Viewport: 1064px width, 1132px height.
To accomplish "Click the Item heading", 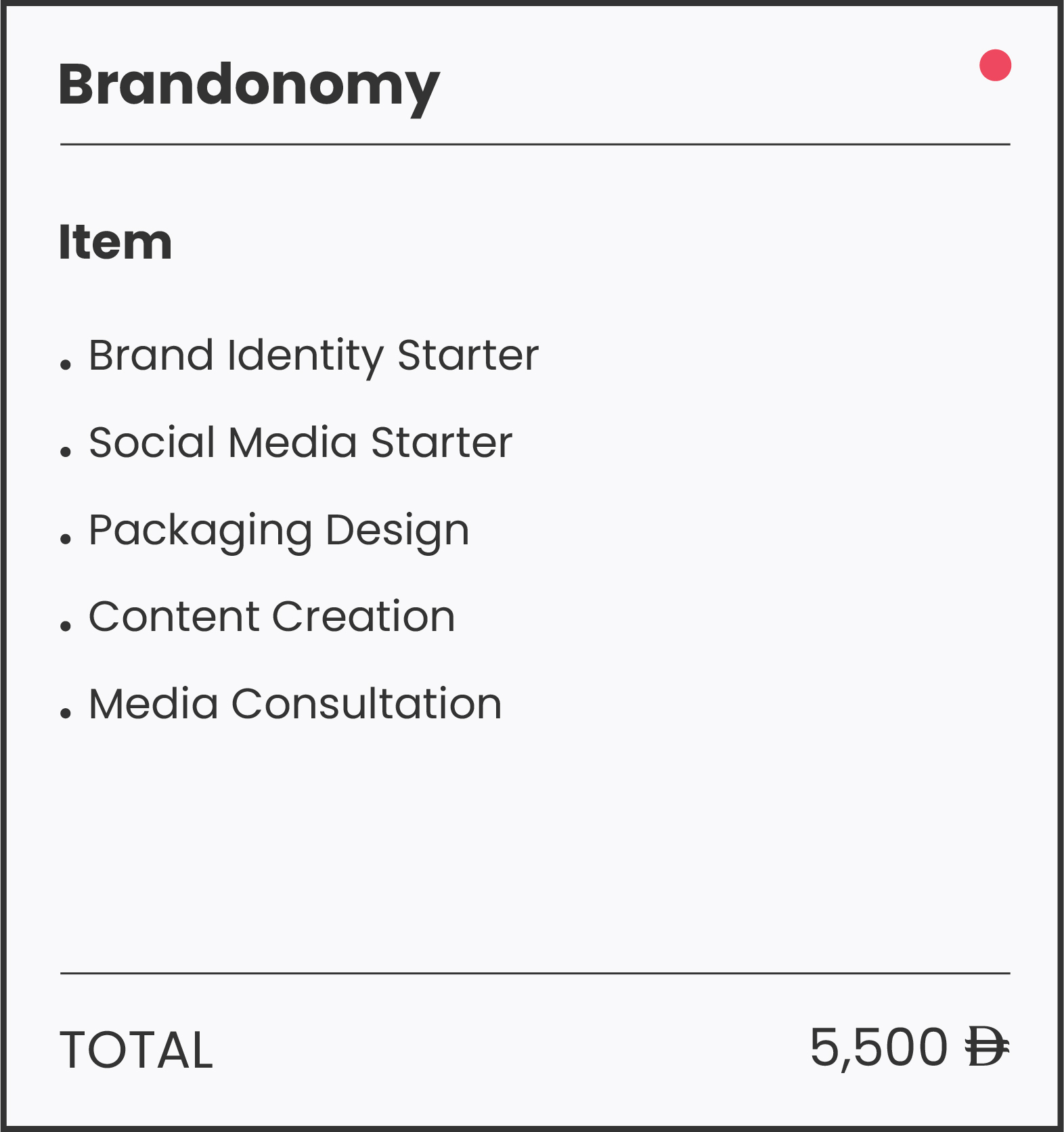I will (x=115, y=242).
